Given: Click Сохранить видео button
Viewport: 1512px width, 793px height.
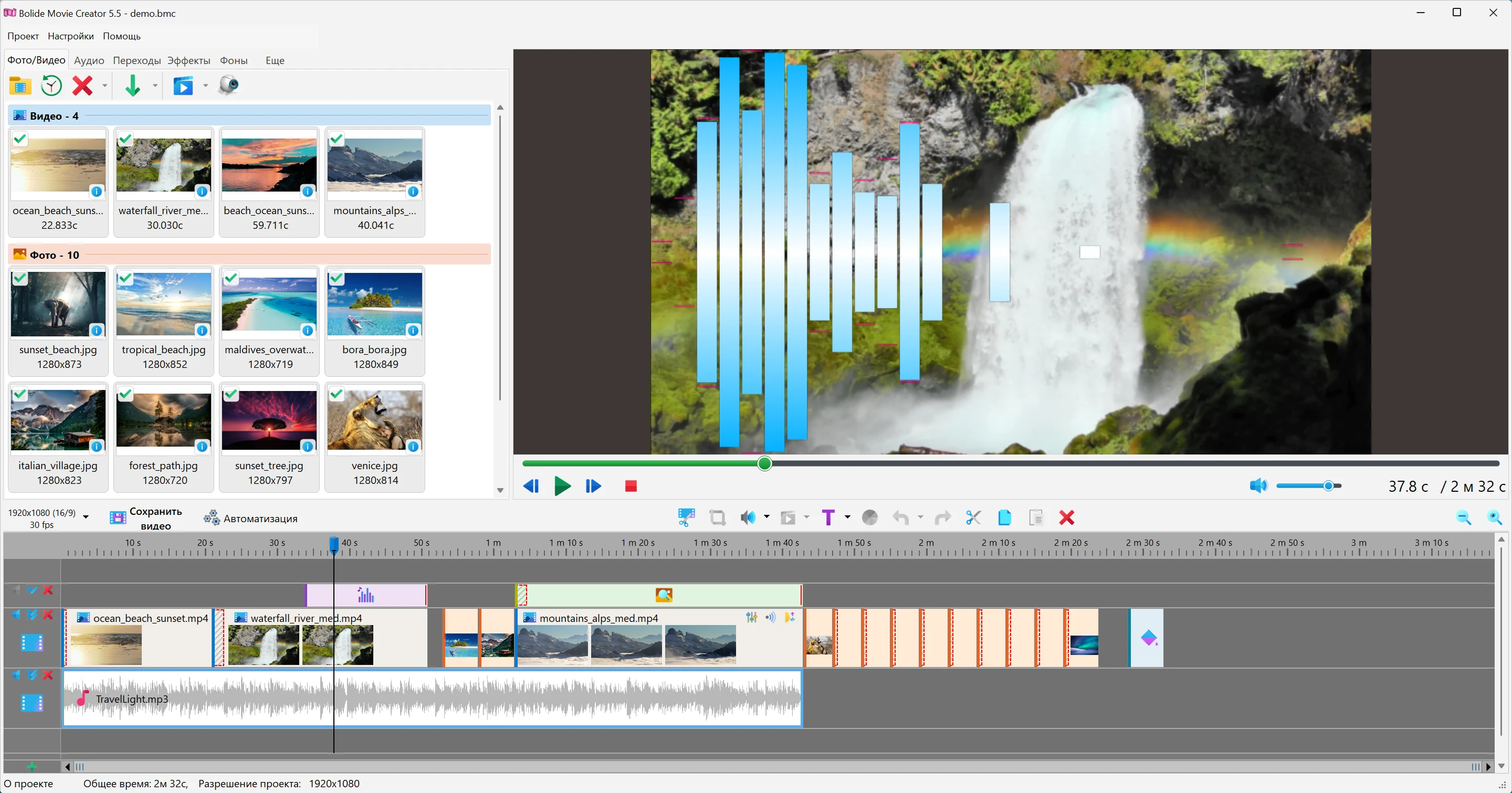Looking at the screenshot, I should (x=146, y=518).
